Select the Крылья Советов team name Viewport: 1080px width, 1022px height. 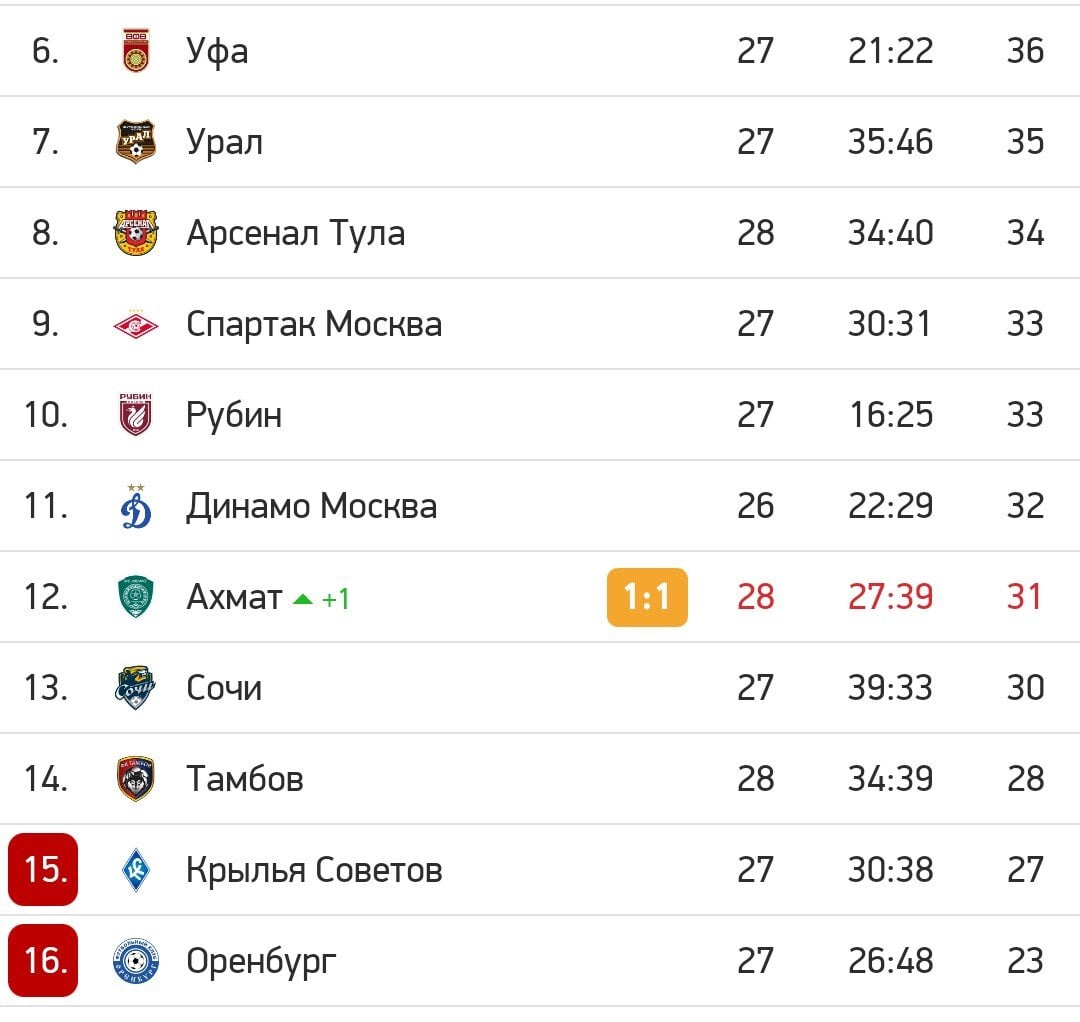coord(314,870)
